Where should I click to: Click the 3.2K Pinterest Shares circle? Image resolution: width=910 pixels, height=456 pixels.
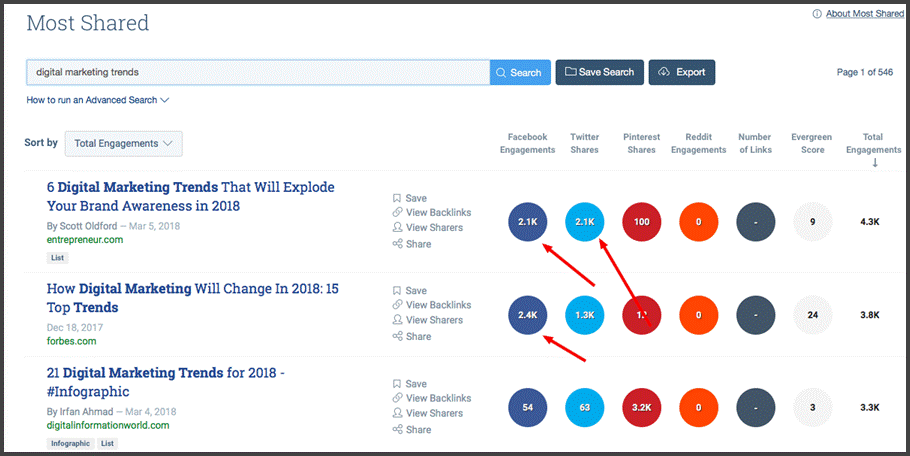[x=642, y=408]
